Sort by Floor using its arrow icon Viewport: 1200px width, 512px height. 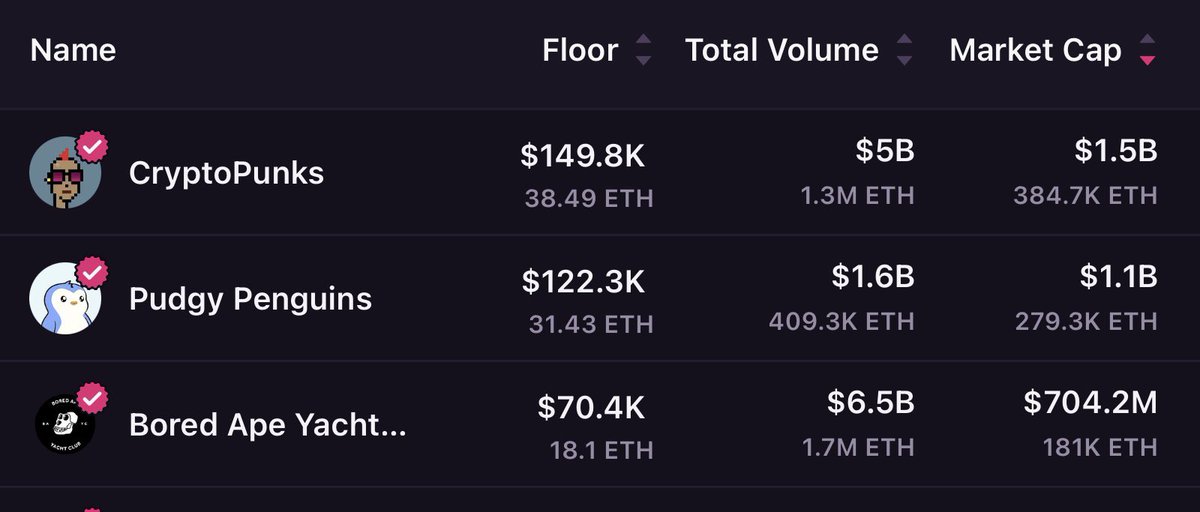(x=643, y=50)
